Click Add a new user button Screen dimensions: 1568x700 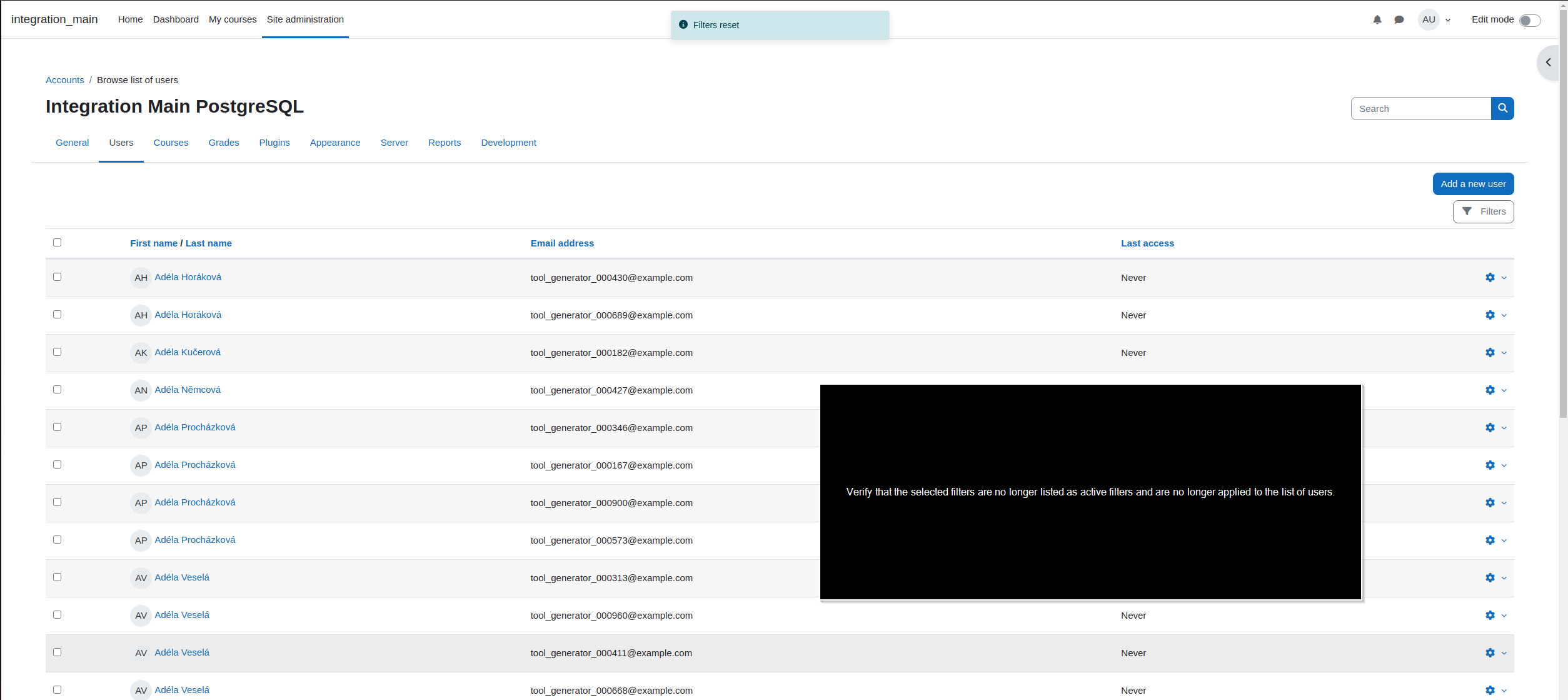click(x=1473, y=184)
